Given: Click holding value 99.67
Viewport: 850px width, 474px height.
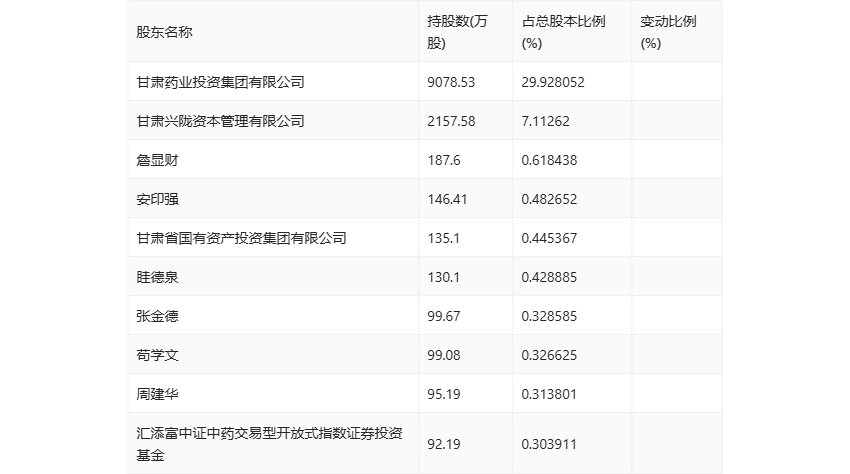Looking at the screenshot, I should [x=444, y=316].
